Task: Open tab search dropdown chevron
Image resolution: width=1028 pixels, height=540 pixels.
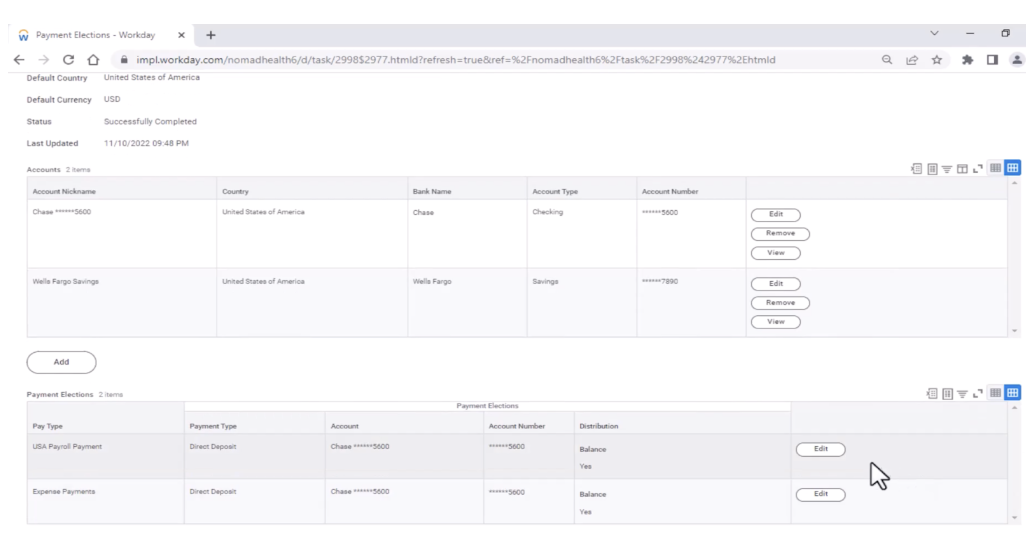Action: (x=934, y=33)
